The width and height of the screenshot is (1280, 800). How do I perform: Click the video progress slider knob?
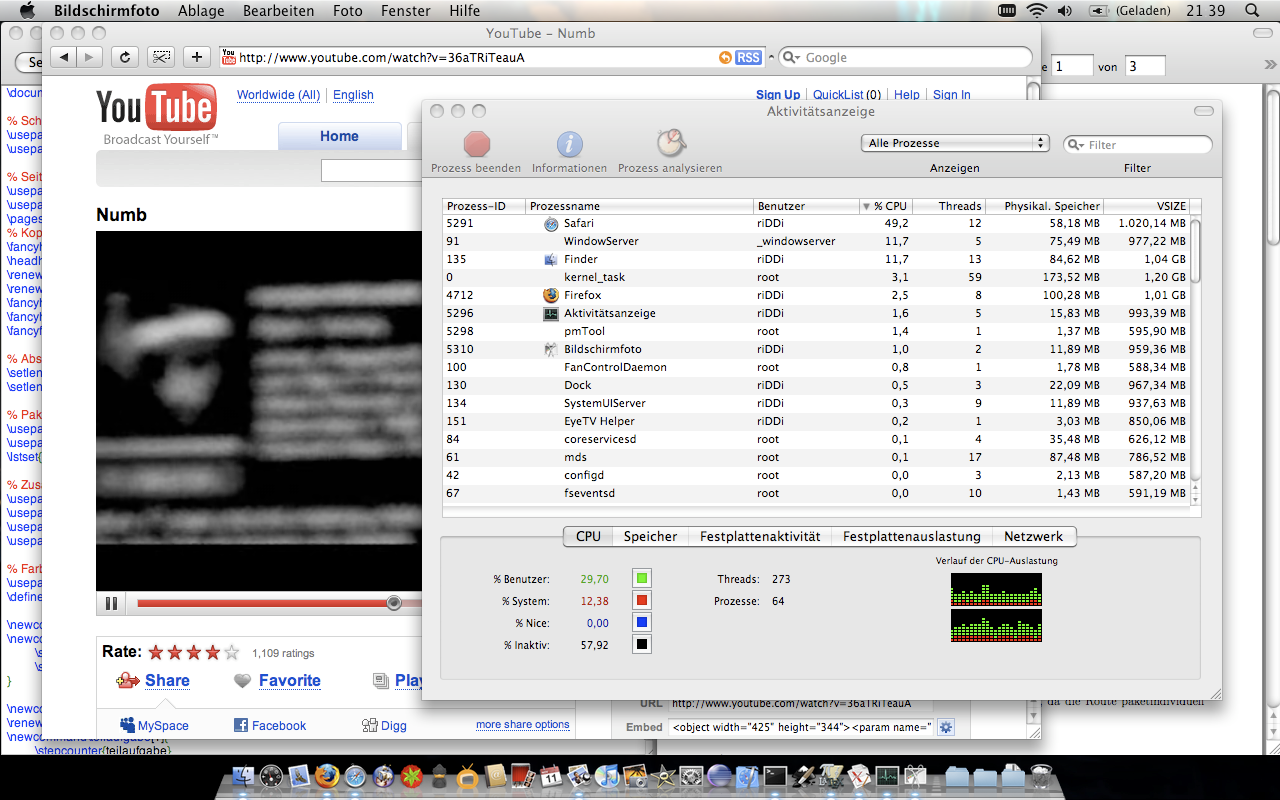(x=394, y=603)
